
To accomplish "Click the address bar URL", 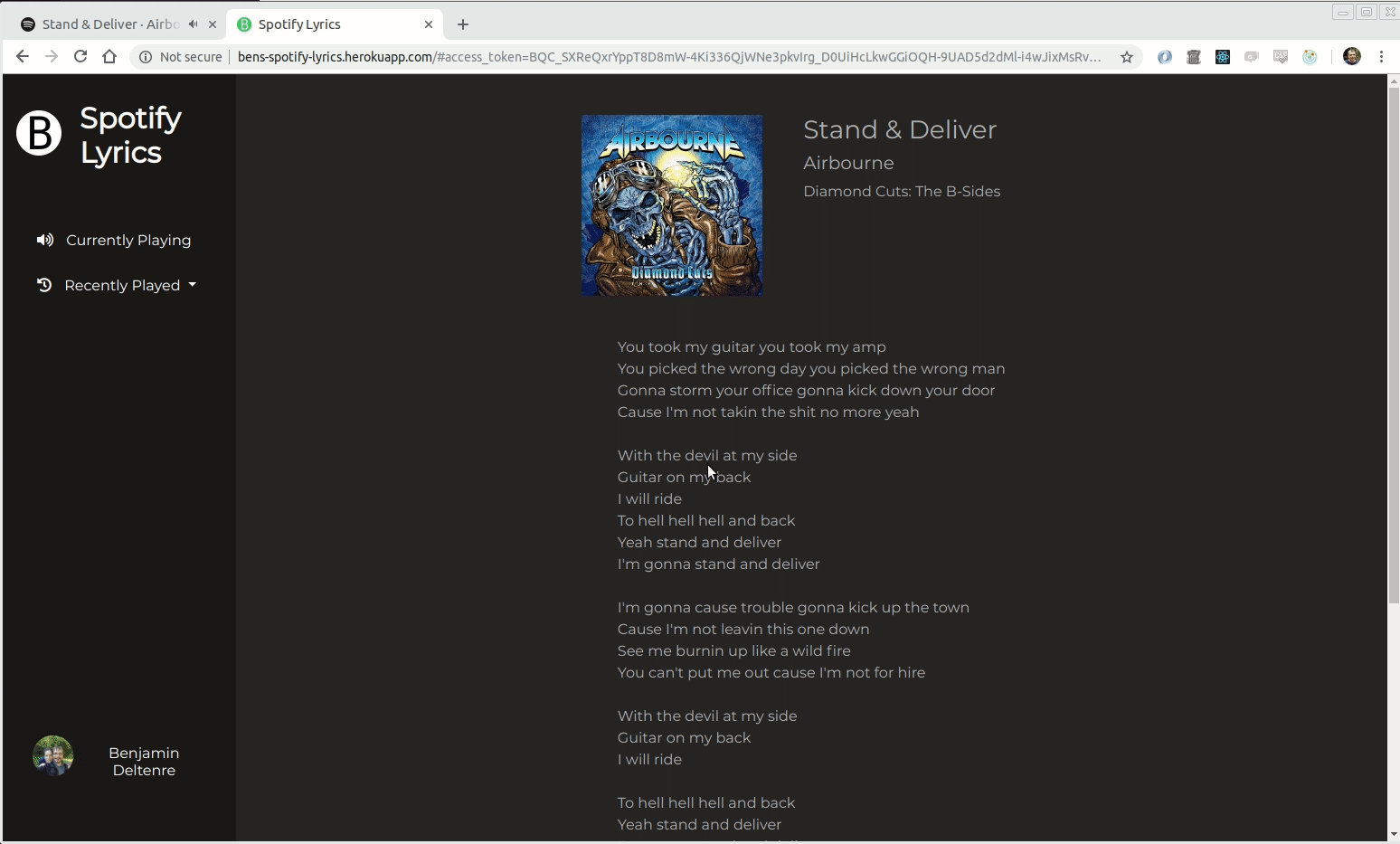I will pos(669,57).
